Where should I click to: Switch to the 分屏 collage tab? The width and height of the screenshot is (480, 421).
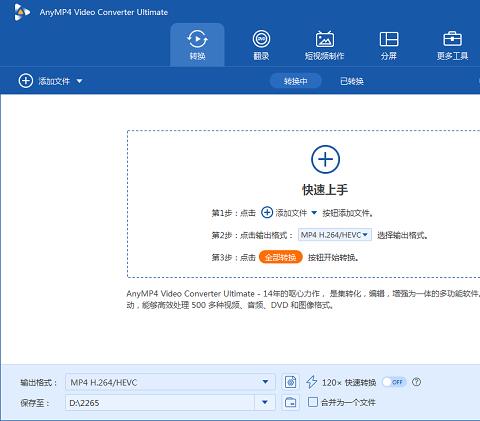[x=389, y=45]
